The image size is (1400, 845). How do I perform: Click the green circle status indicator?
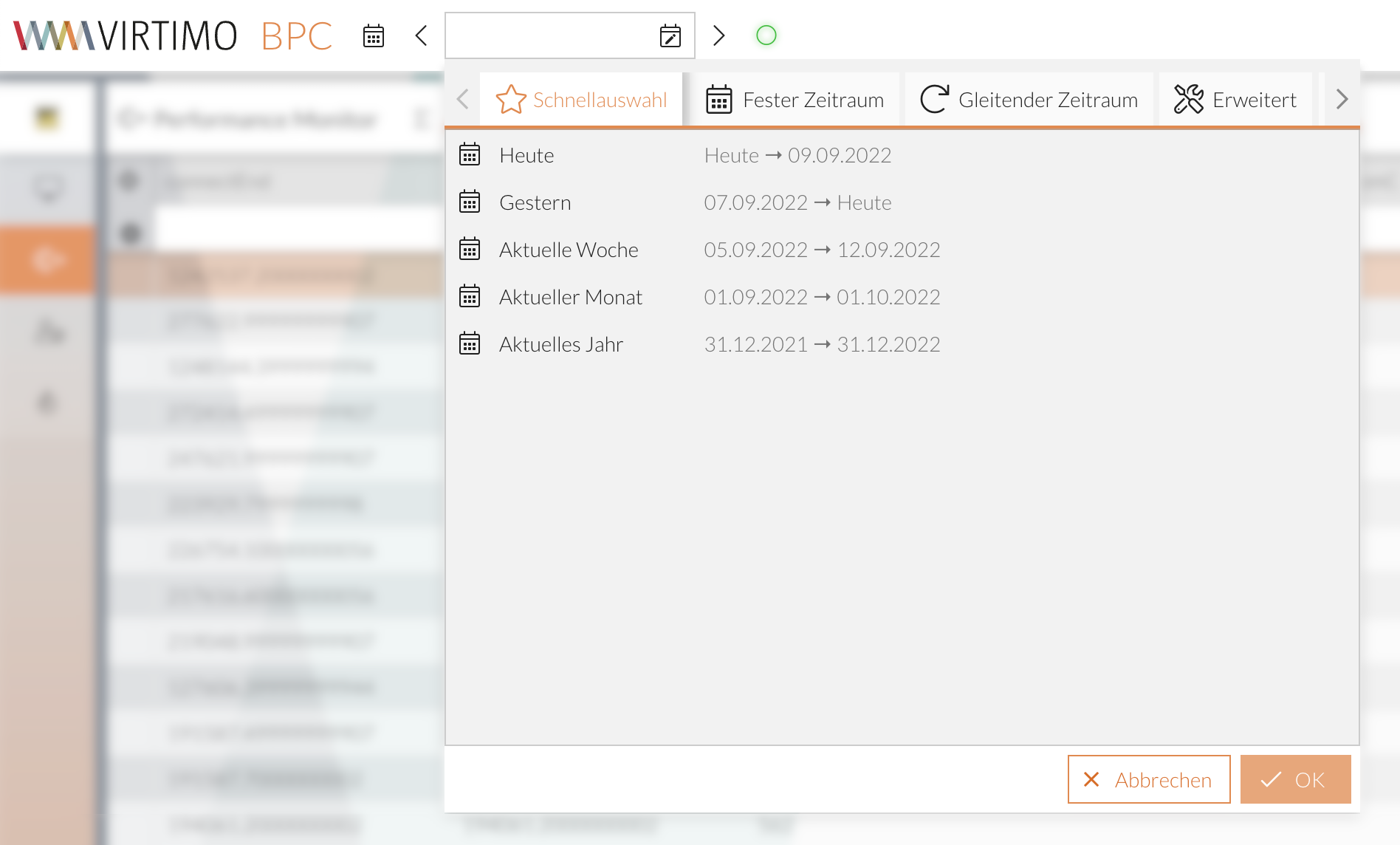click(x=766, y=35)
